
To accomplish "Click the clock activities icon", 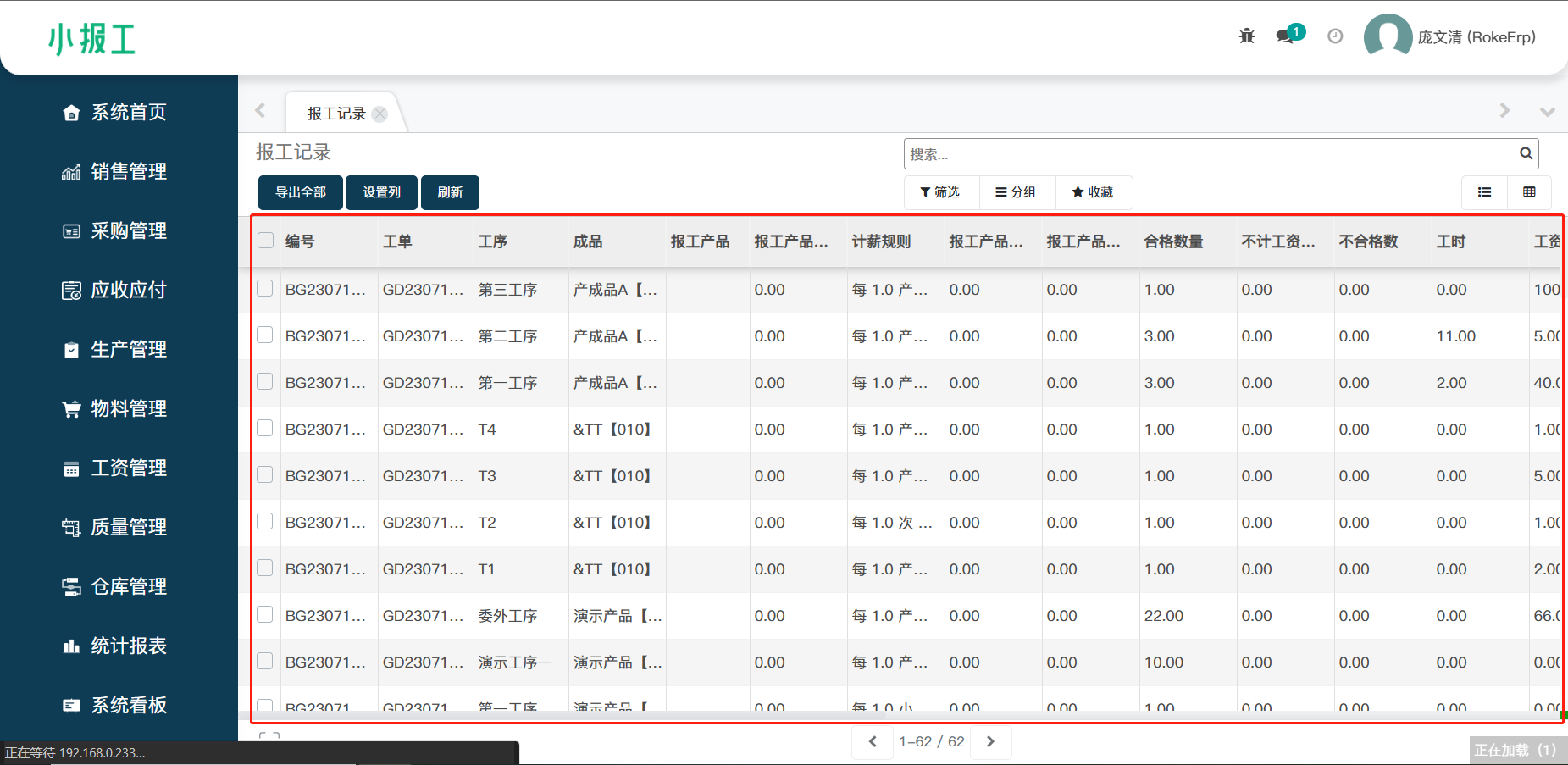I will click(x=1335, y=36).
